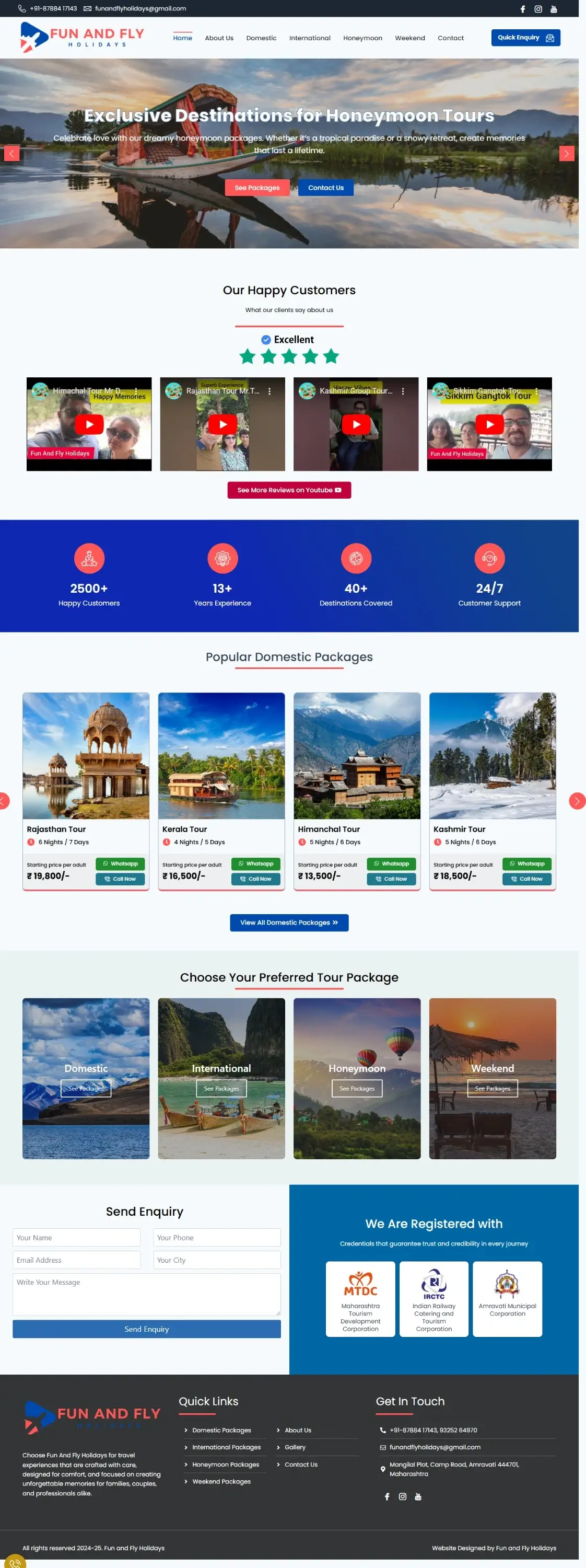Open the Instagram icon in top bar
The width and height of the screenshot is (586, 1568).
(x=538, y=9)
